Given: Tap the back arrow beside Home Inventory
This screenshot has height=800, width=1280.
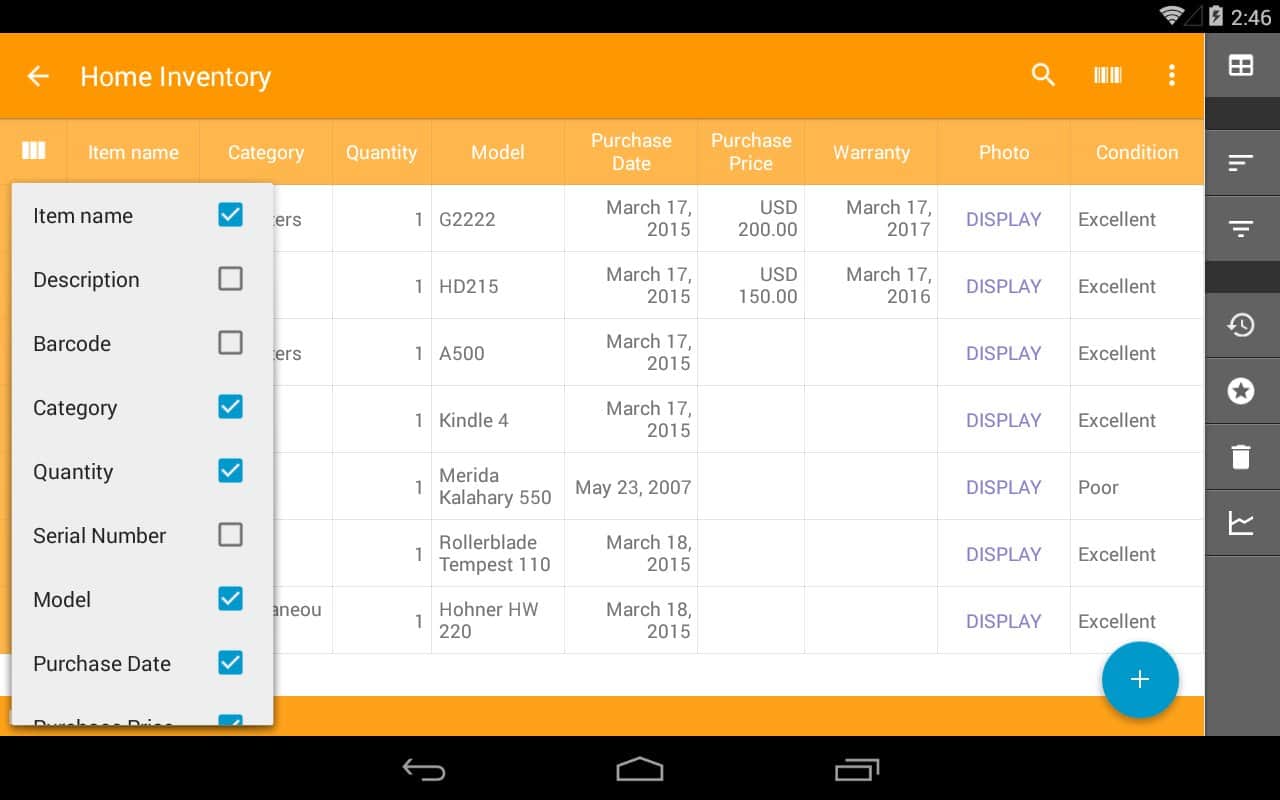Looking at the screenshot, I should [38, 76].
